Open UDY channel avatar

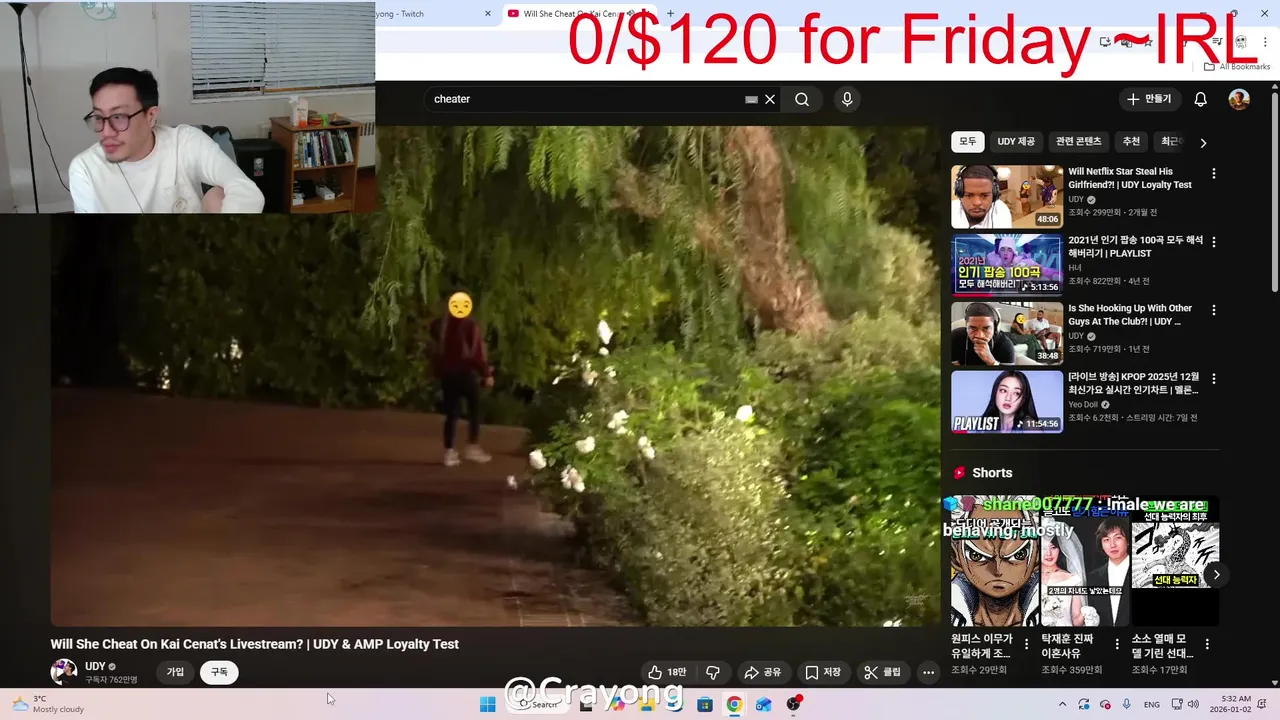point(64,672)
